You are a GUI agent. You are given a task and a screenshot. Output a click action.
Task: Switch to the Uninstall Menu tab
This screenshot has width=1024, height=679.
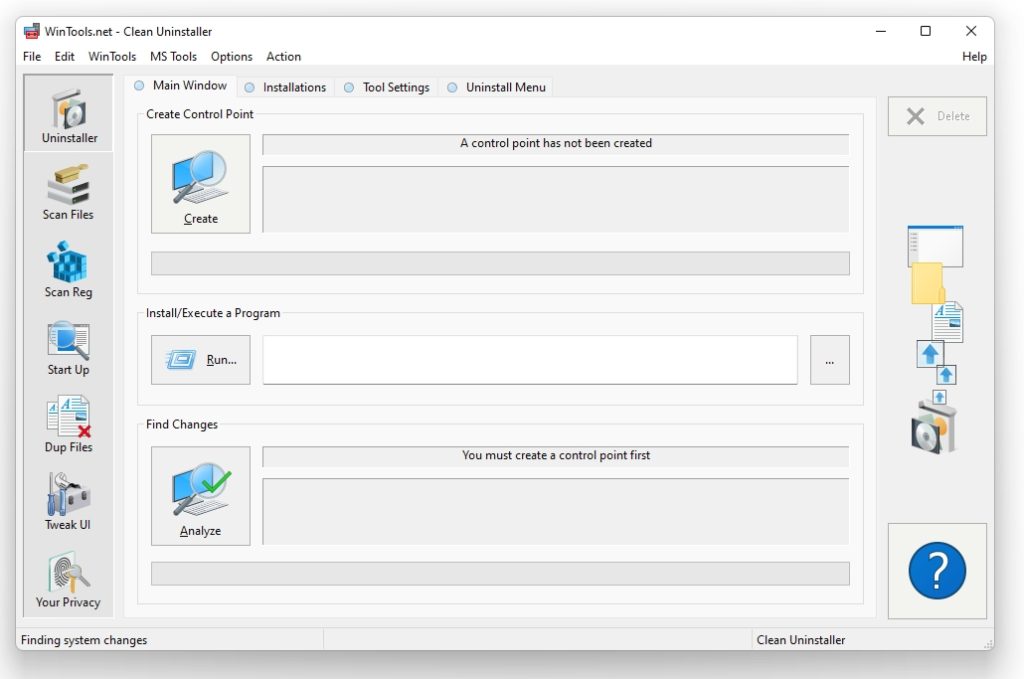click(x=497, y=87)
